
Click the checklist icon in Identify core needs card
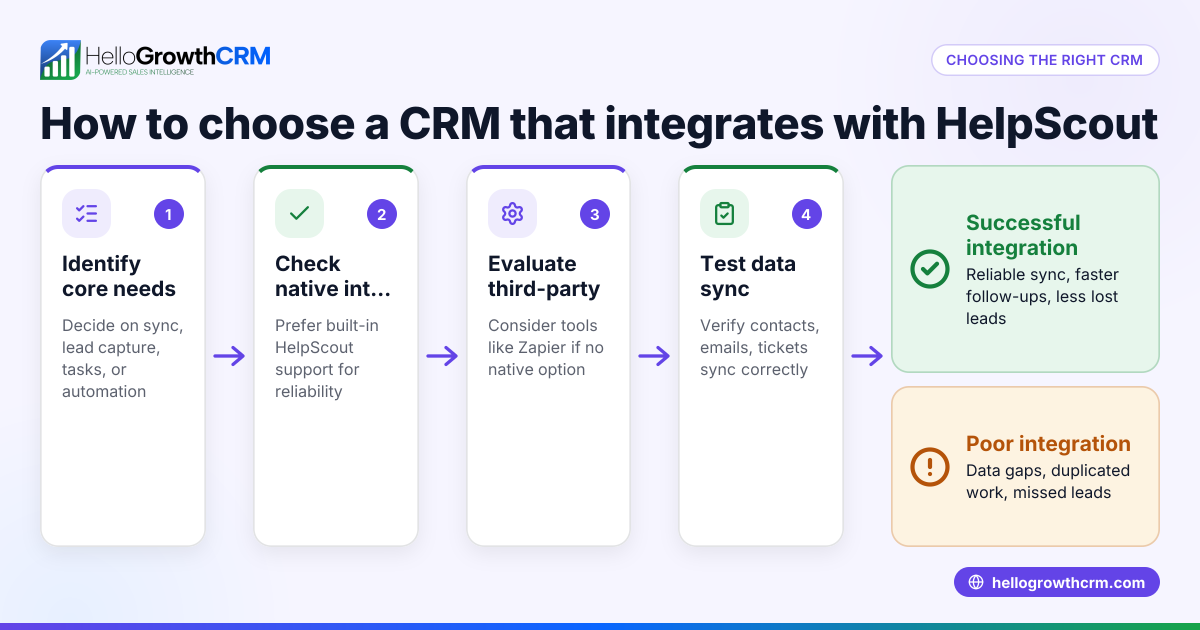[87, 213]
